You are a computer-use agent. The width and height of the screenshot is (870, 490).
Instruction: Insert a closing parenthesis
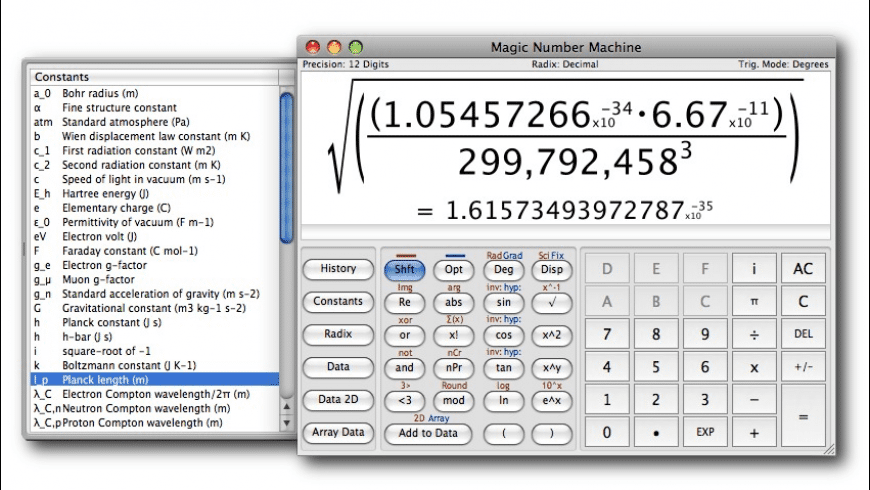pyautogui.click(x=552, y=433)
